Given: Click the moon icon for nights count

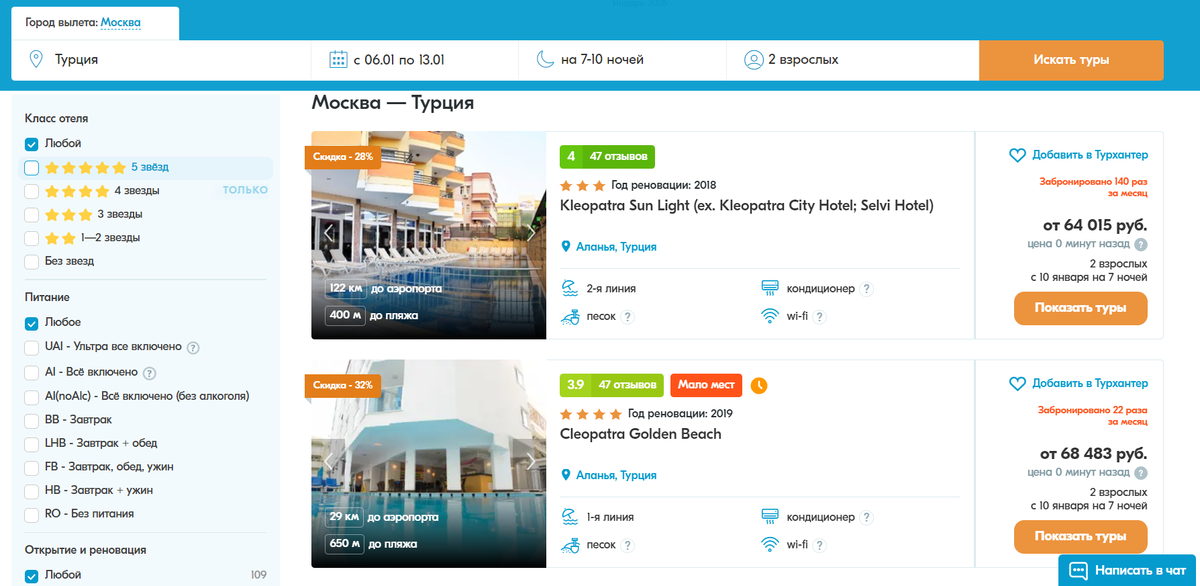Looking at the screenshot, I should click(544, 59).
